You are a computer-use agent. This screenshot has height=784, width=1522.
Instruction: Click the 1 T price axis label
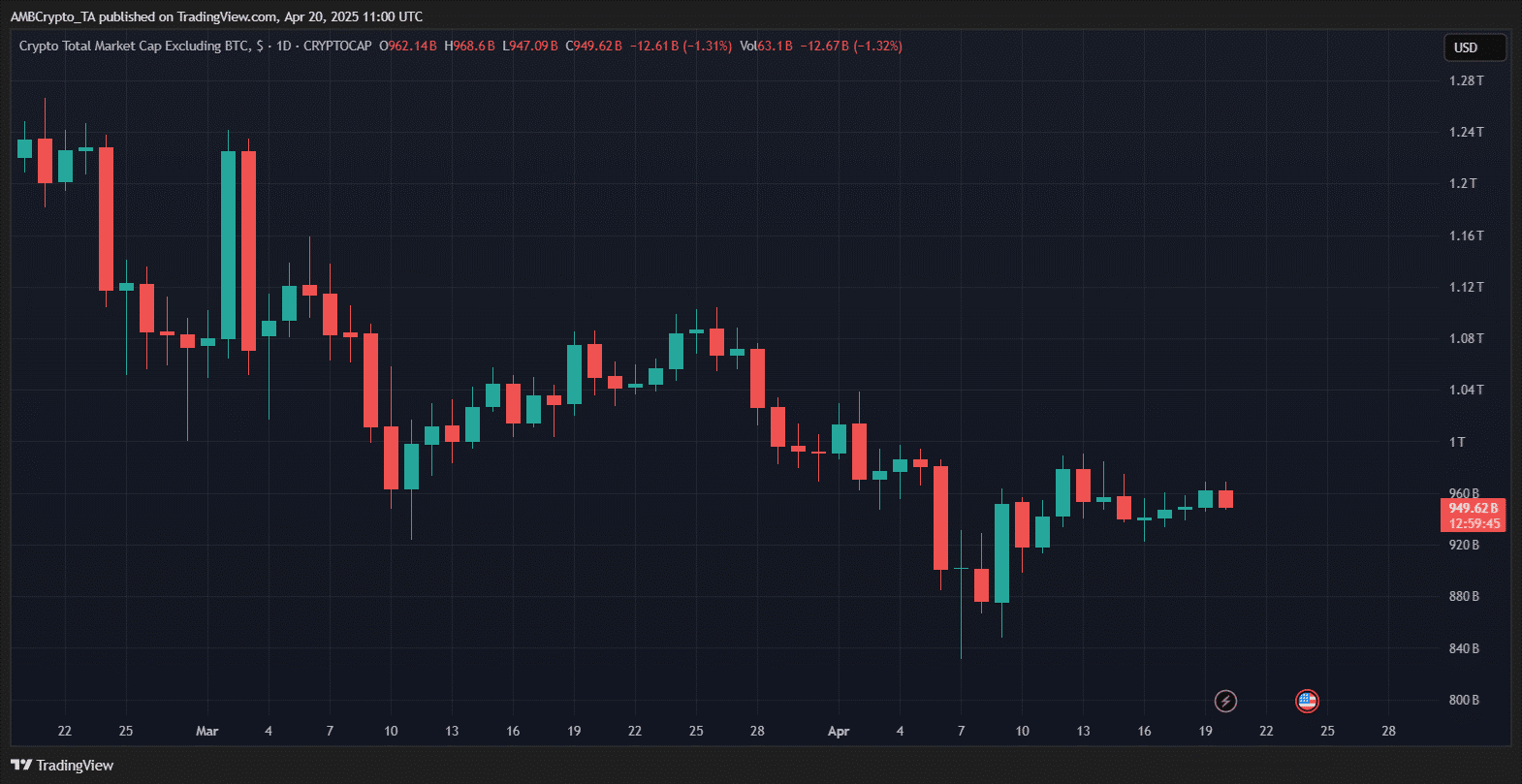(1457, 442)
